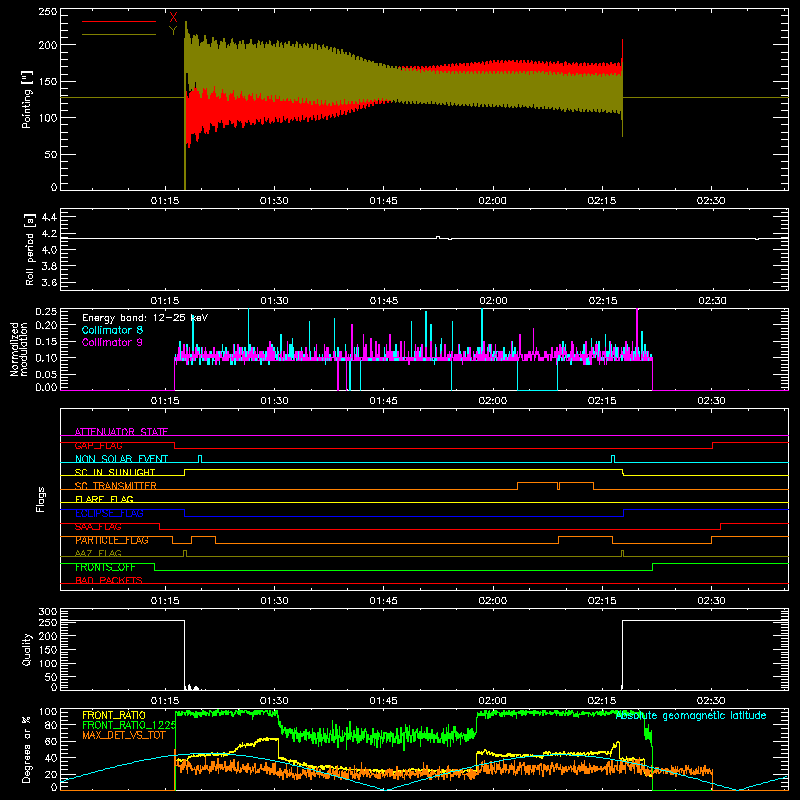Select the FRONTS_OFF flag label

(105, 567)
